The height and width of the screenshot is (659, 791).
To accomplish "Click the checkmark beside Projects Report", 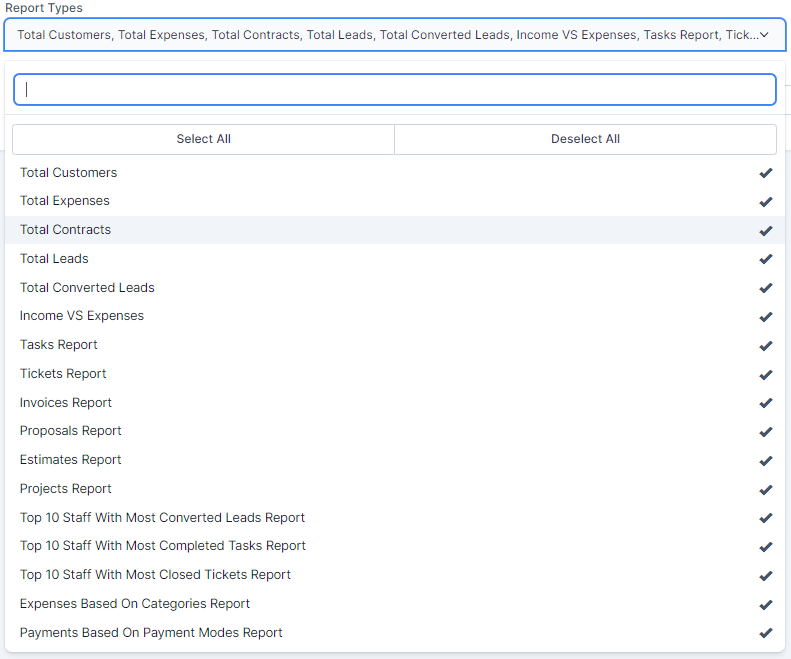I will pos(765,489).
